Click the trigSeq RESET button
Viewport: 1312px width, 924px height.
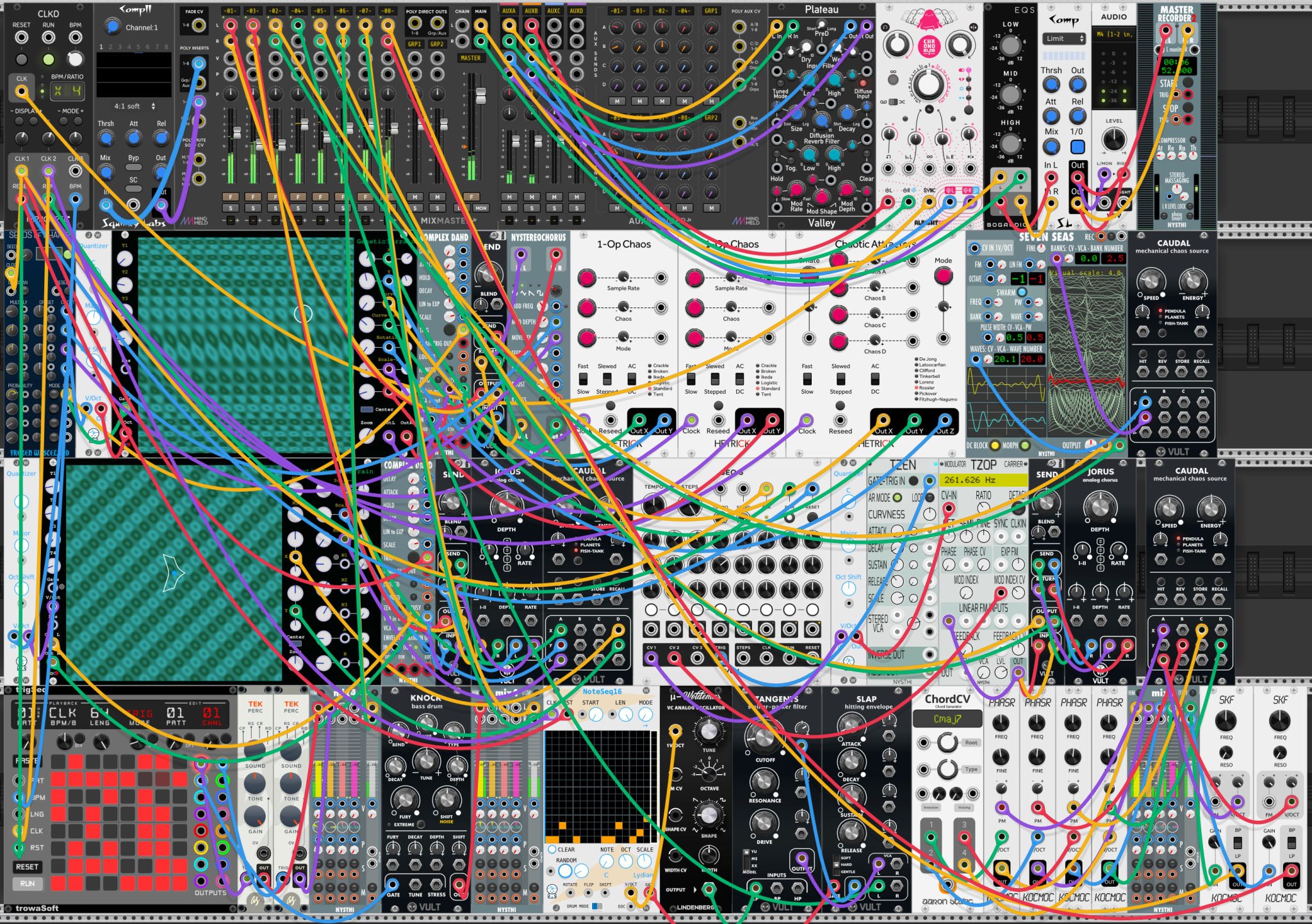[x=27, y=866]
